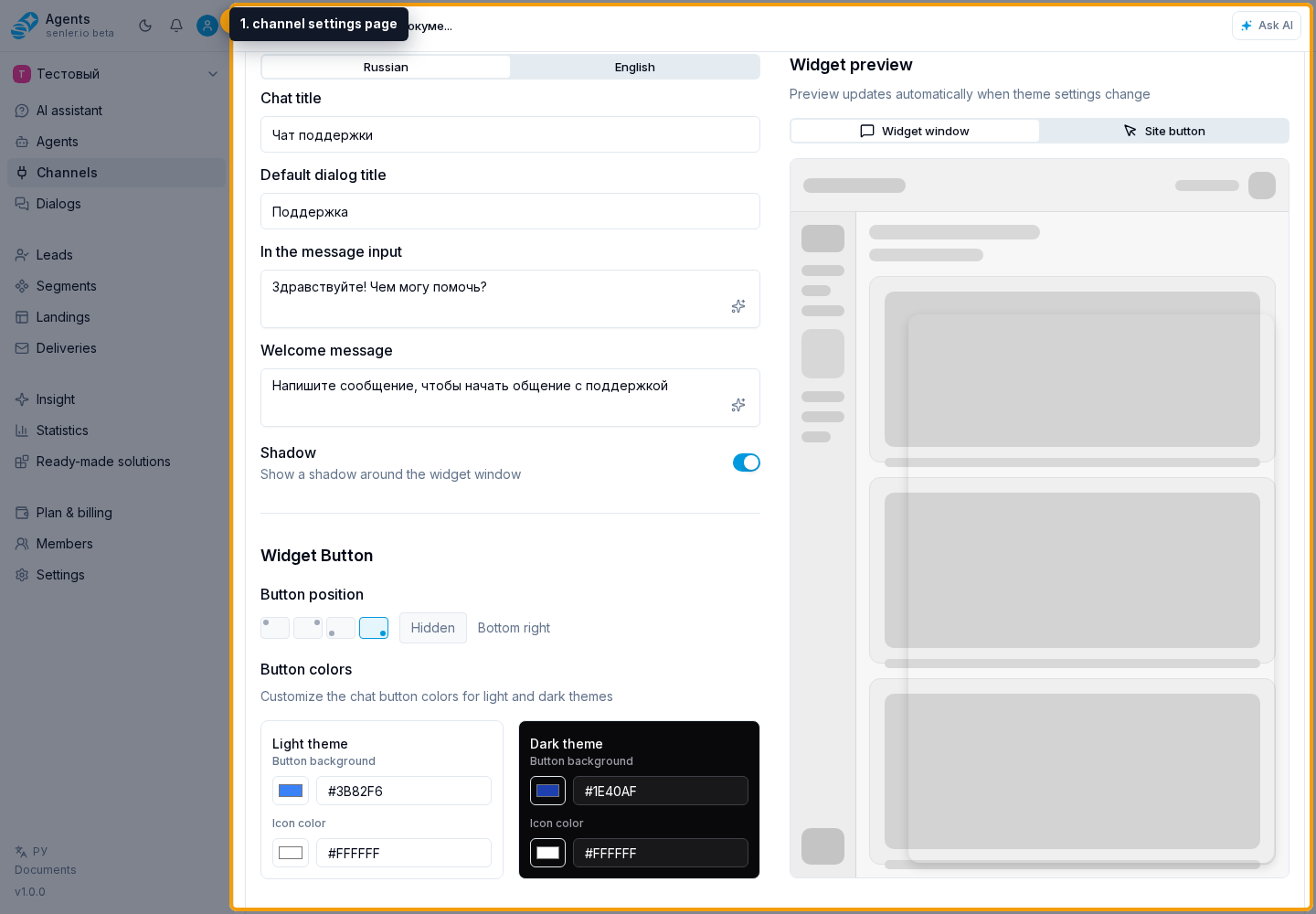Click the Agents senler.io logo
This screenshot has height=914, width=1316.
point(63,26)
